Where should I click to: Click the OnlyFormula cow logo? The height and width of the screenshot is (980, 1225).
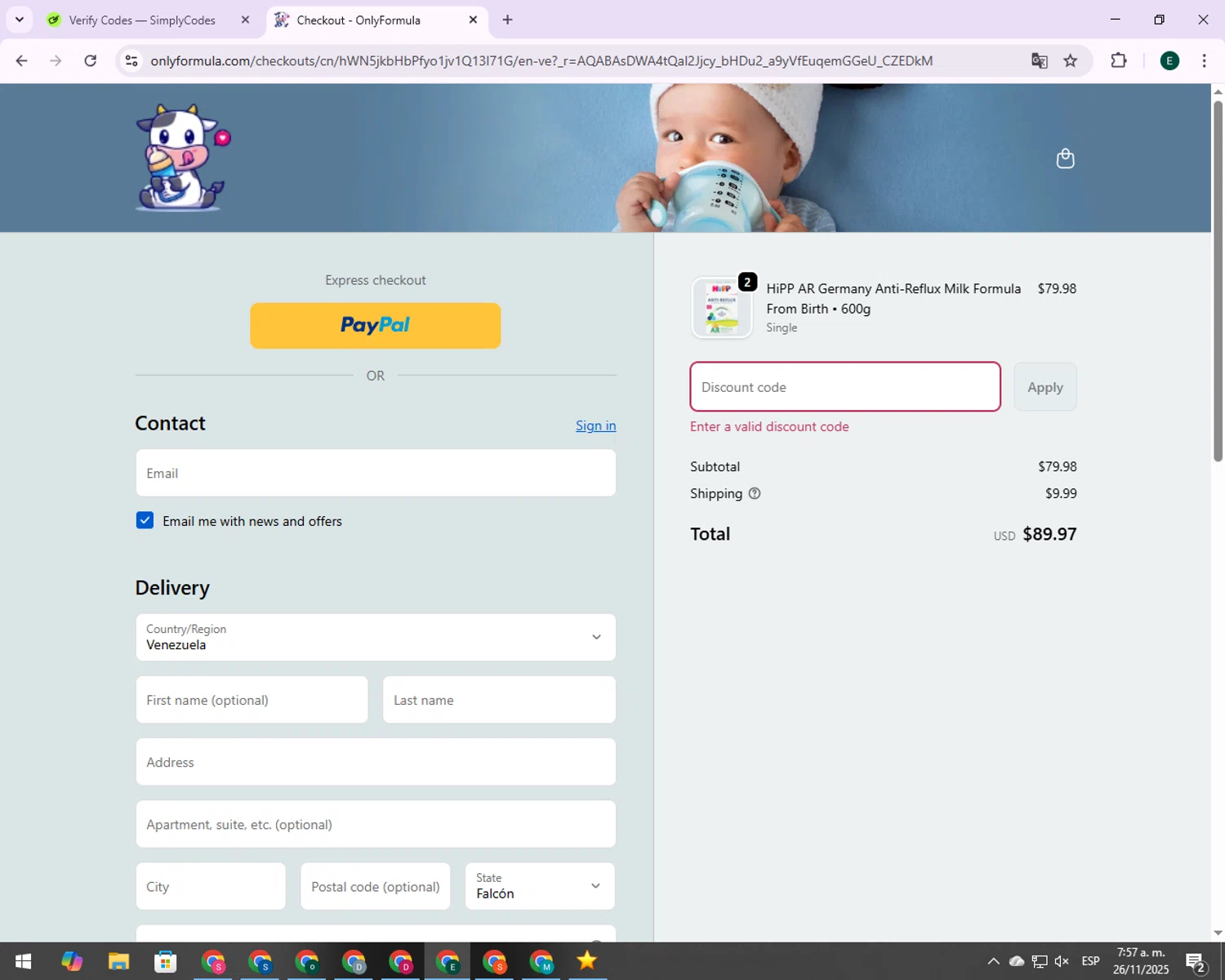(183, 158)
